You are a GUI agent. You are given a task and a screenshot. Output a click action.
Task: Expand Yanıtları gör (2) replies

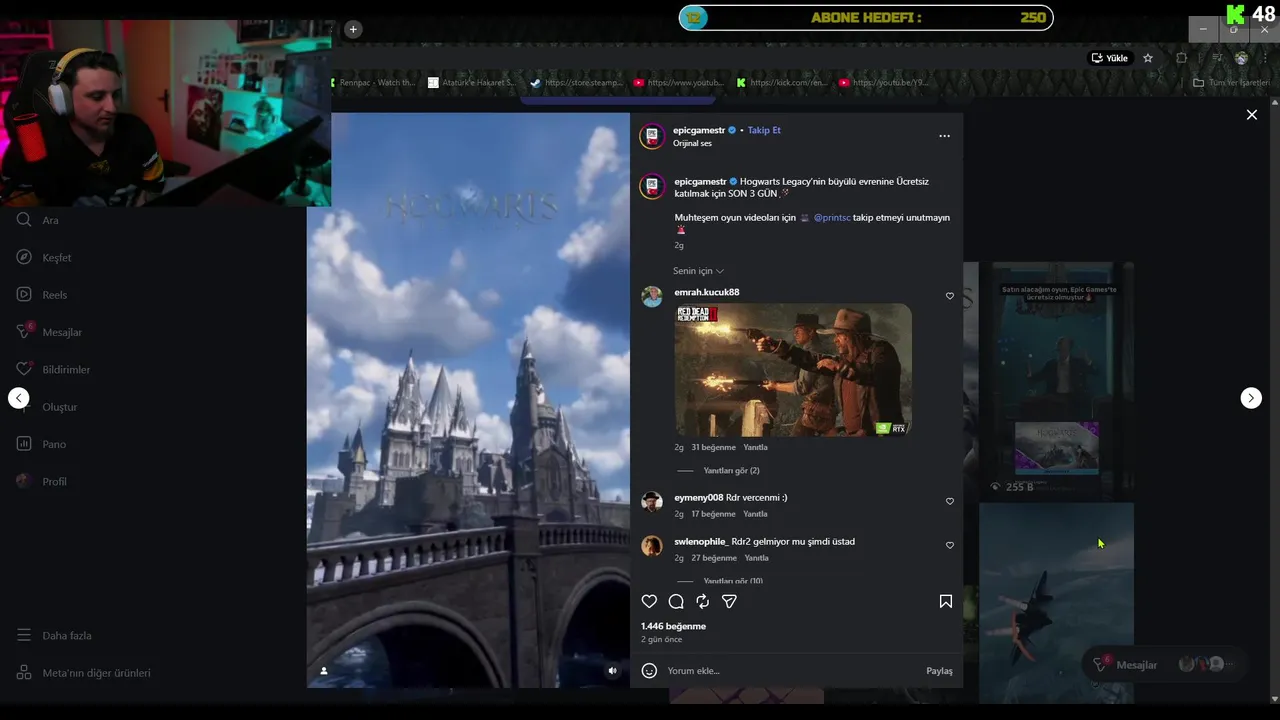click(x=731, y=470)
